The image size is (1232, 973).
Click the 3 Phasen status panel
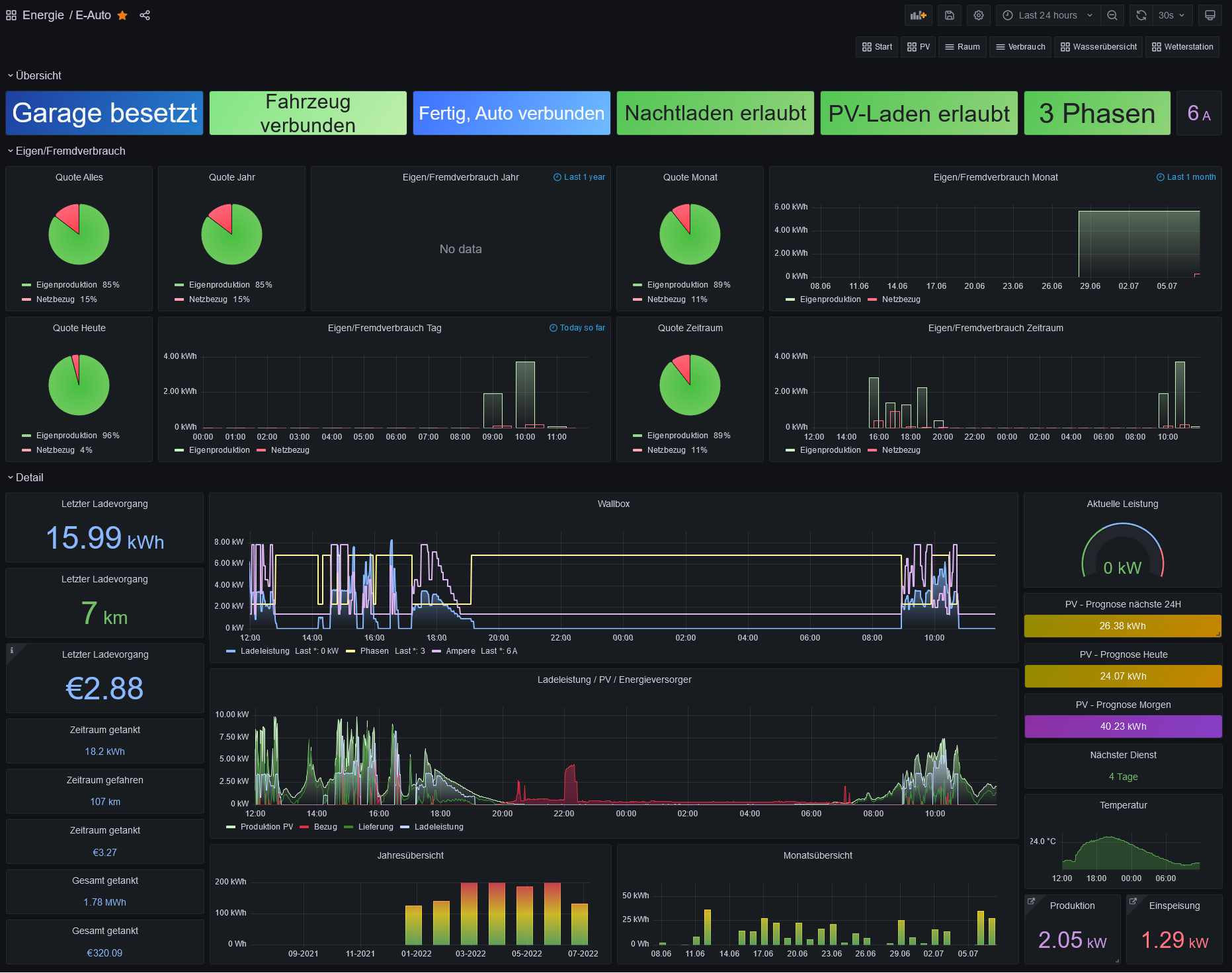coord(1097,113)
